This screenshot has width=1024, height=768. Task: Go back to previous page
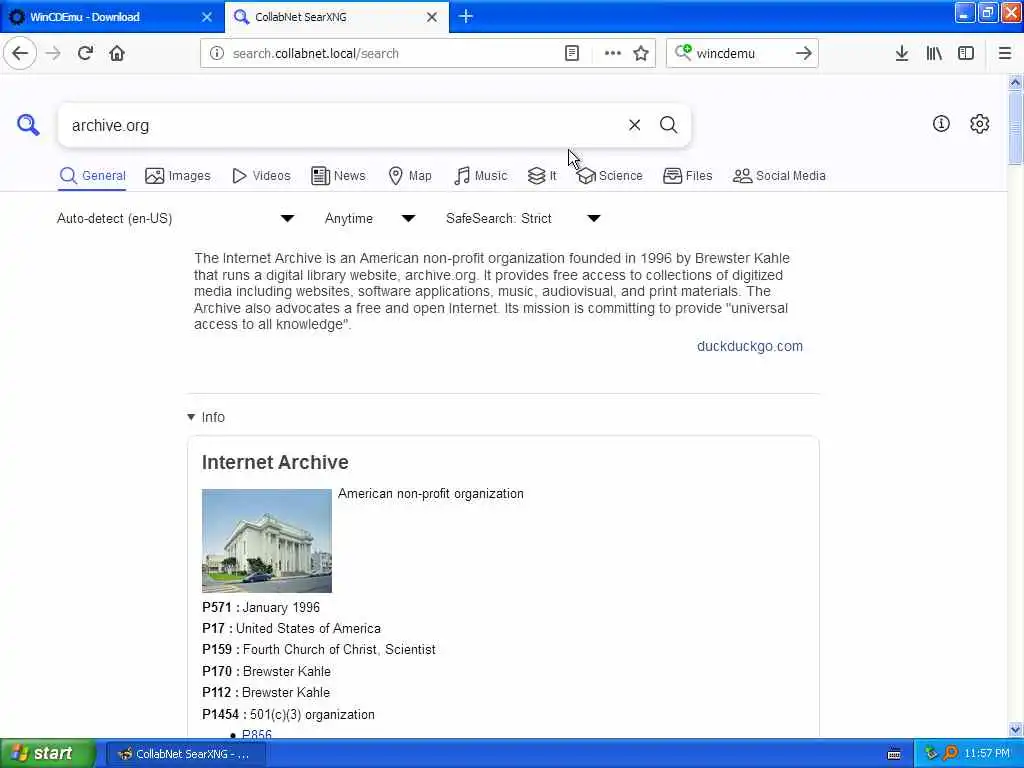(20, 53)
